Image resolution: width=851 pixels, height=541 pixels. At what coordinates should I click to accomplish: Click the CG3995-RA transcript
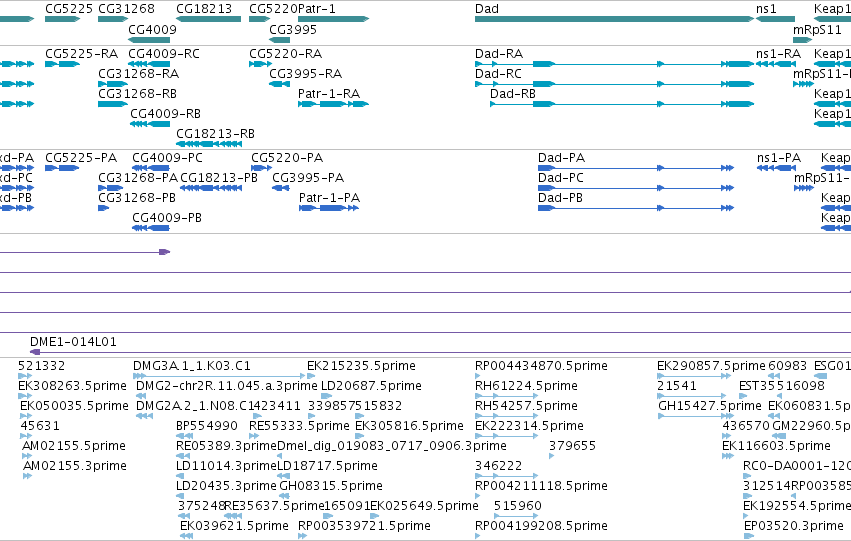coord(280,84)
